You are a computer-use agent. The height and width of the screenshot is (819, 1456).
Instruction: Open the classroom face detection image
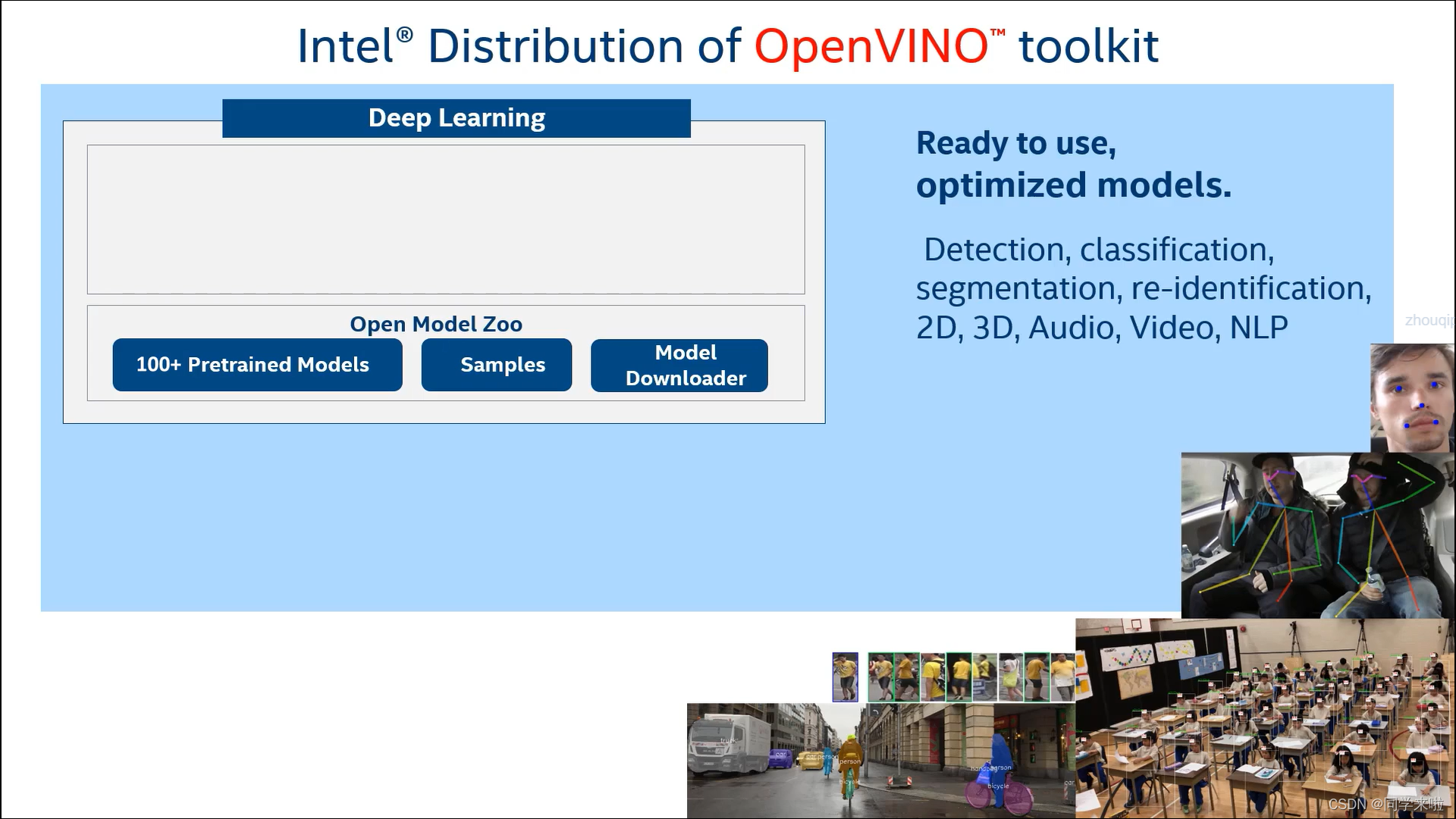coord(1264,717)
